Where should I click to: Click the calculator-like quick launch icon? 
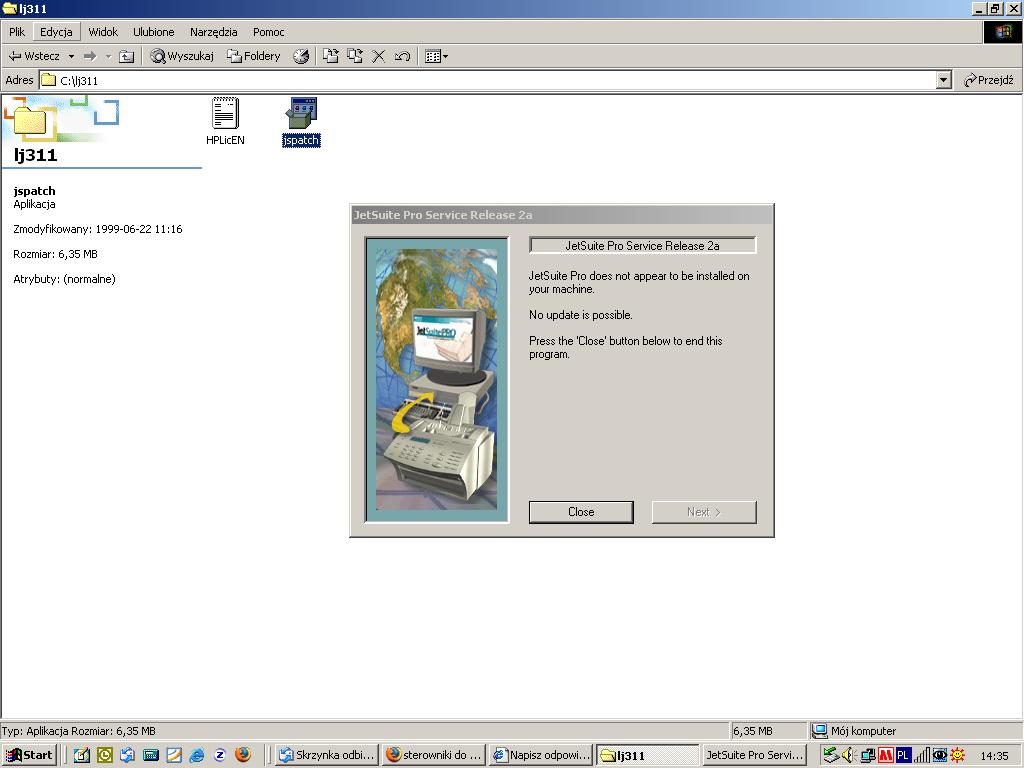tap(151, 755)
